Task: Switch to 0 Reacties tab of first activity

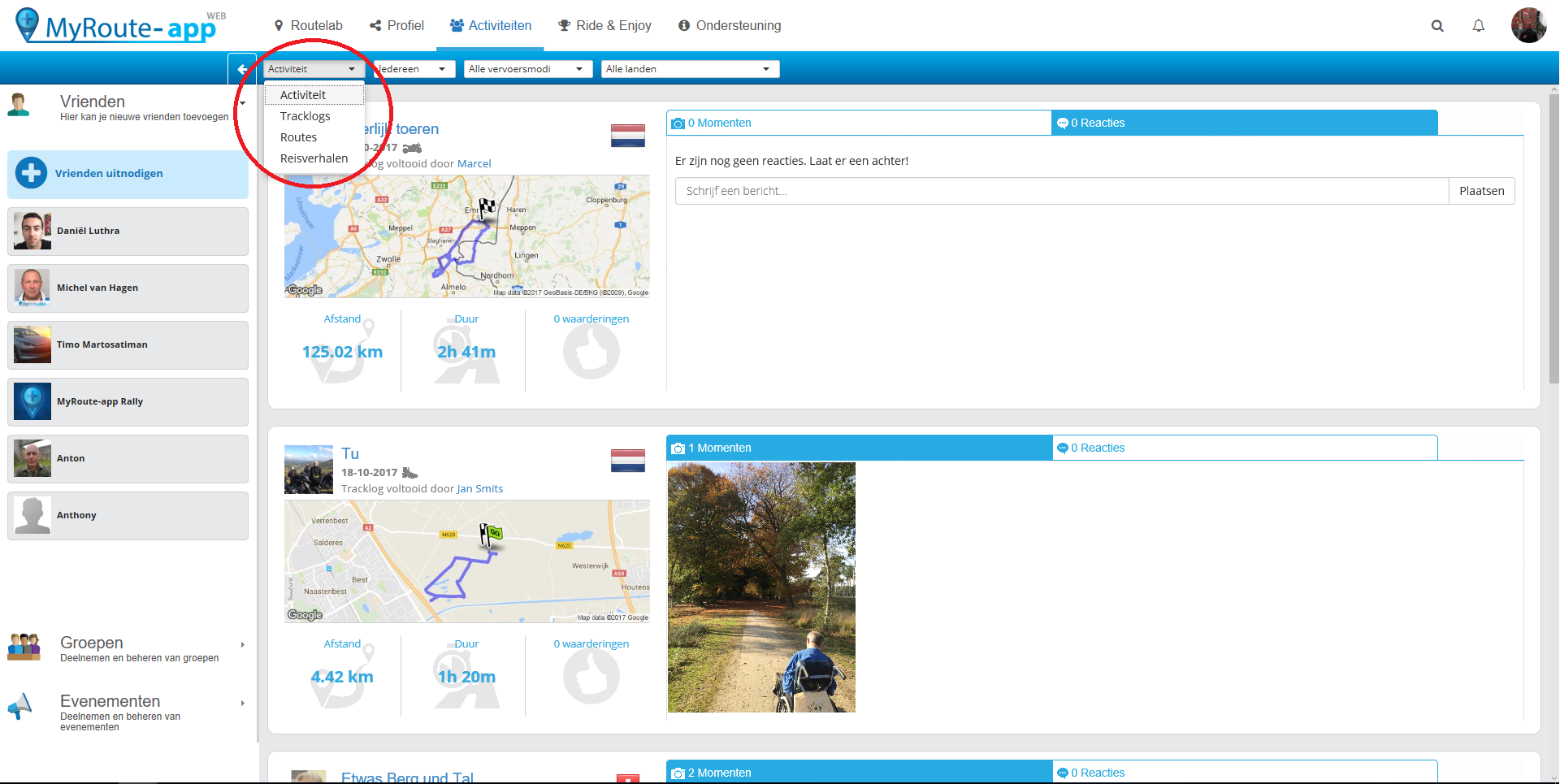Action: click(1245, 123)
